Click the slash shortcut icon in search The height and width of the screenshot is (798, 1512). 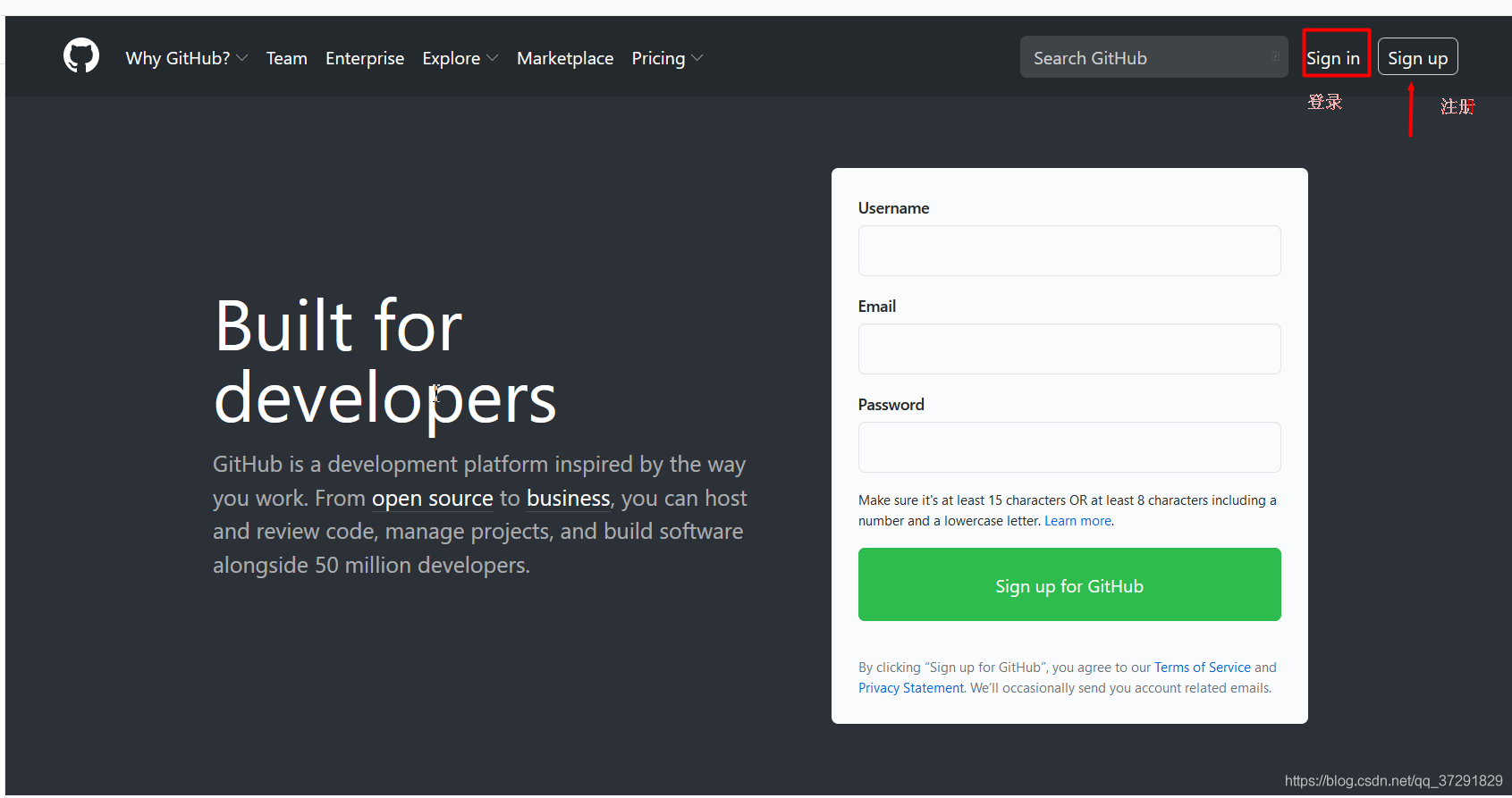1275,57
